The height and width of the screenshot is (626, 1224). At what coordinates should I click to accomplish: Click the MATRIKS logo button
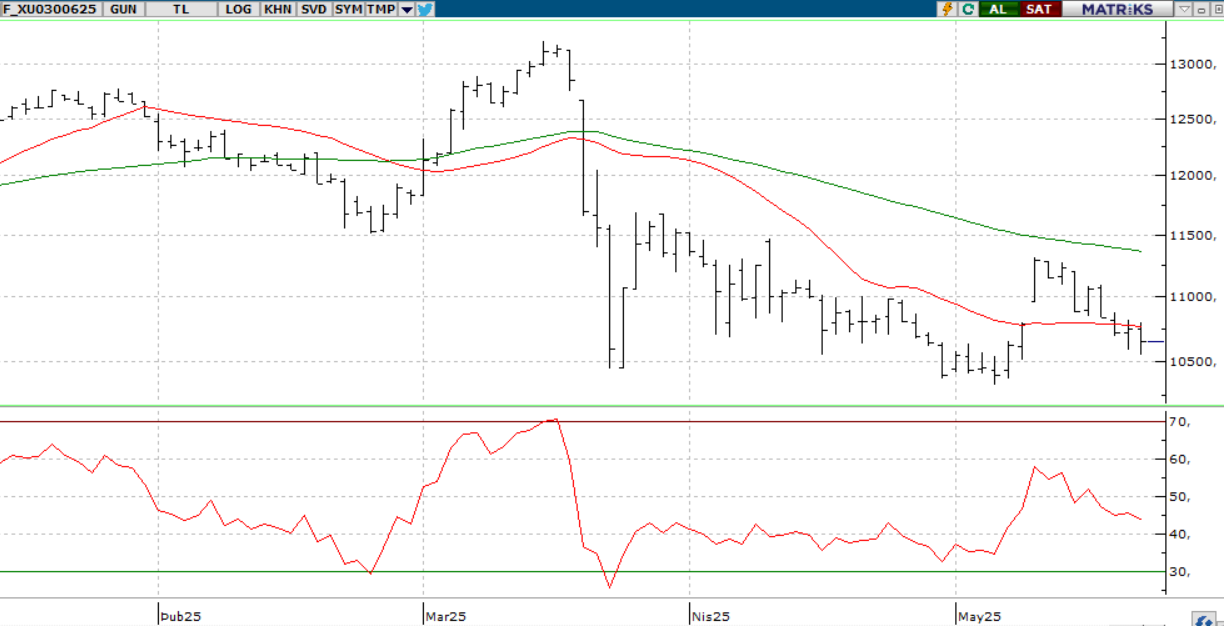(1117, 9)
